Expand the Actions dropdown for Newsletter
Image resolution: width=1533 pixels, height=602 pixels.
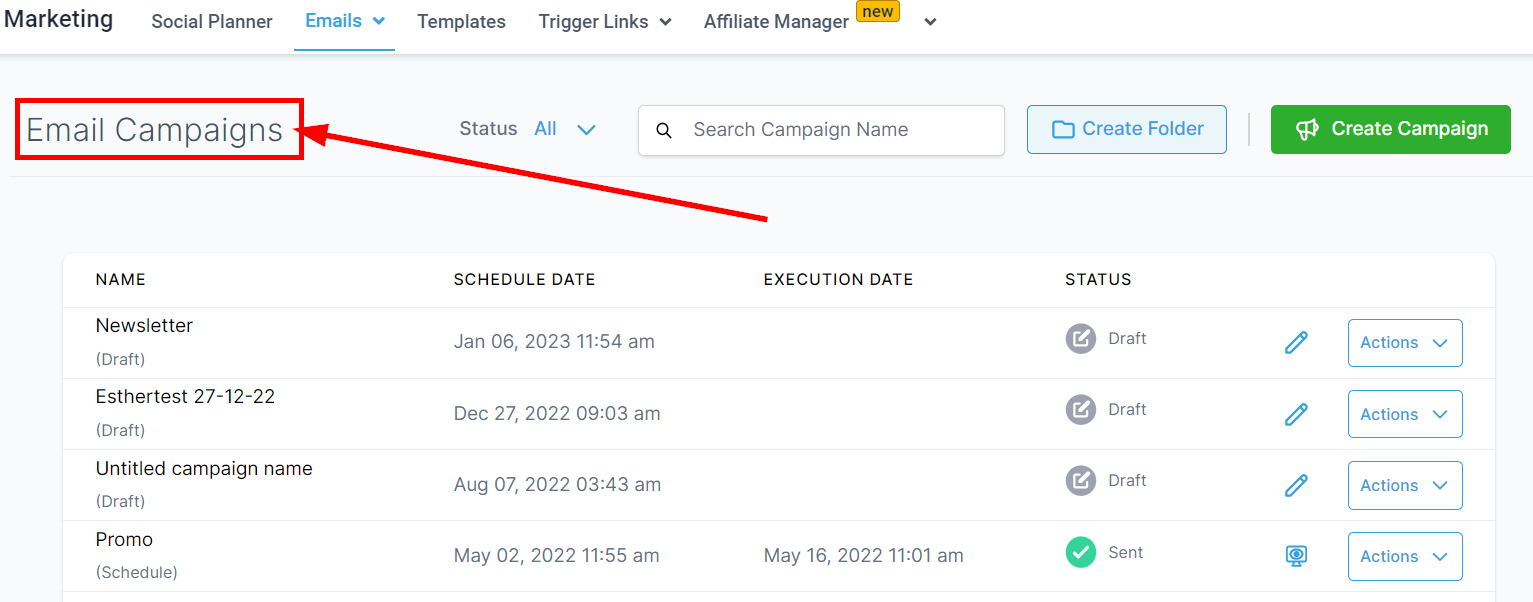pos(1404,343)
